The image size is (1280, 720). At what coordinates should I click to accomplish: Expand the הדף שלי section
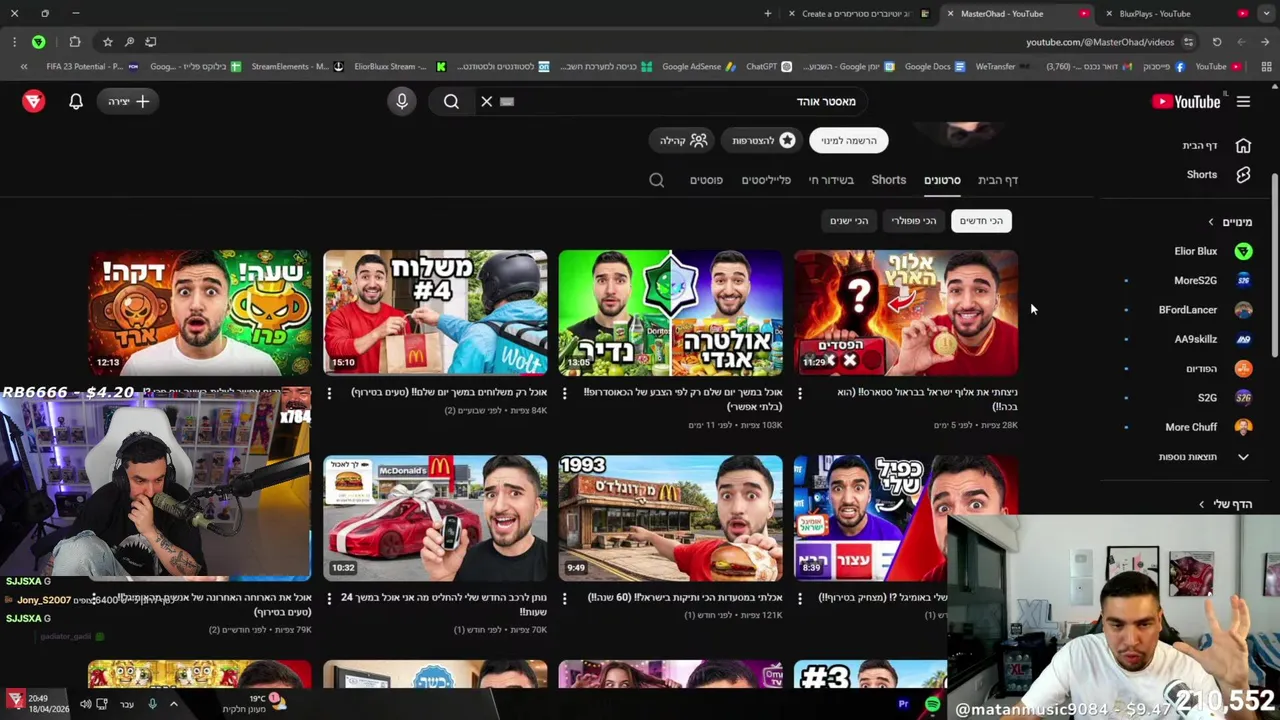coord(1225,504)
